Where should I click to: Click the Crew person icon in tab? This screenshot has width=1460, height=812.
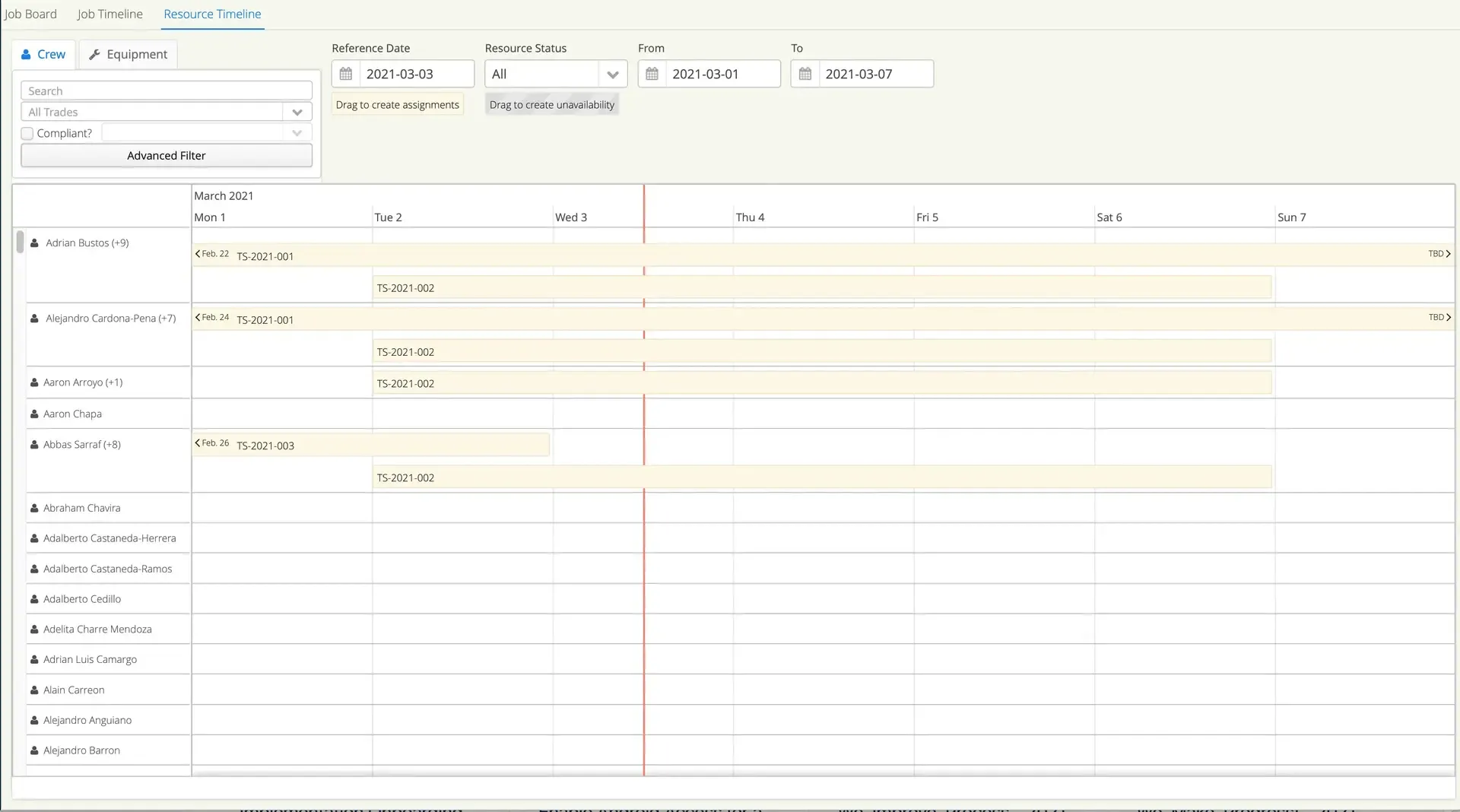click(x=26, y=54)
